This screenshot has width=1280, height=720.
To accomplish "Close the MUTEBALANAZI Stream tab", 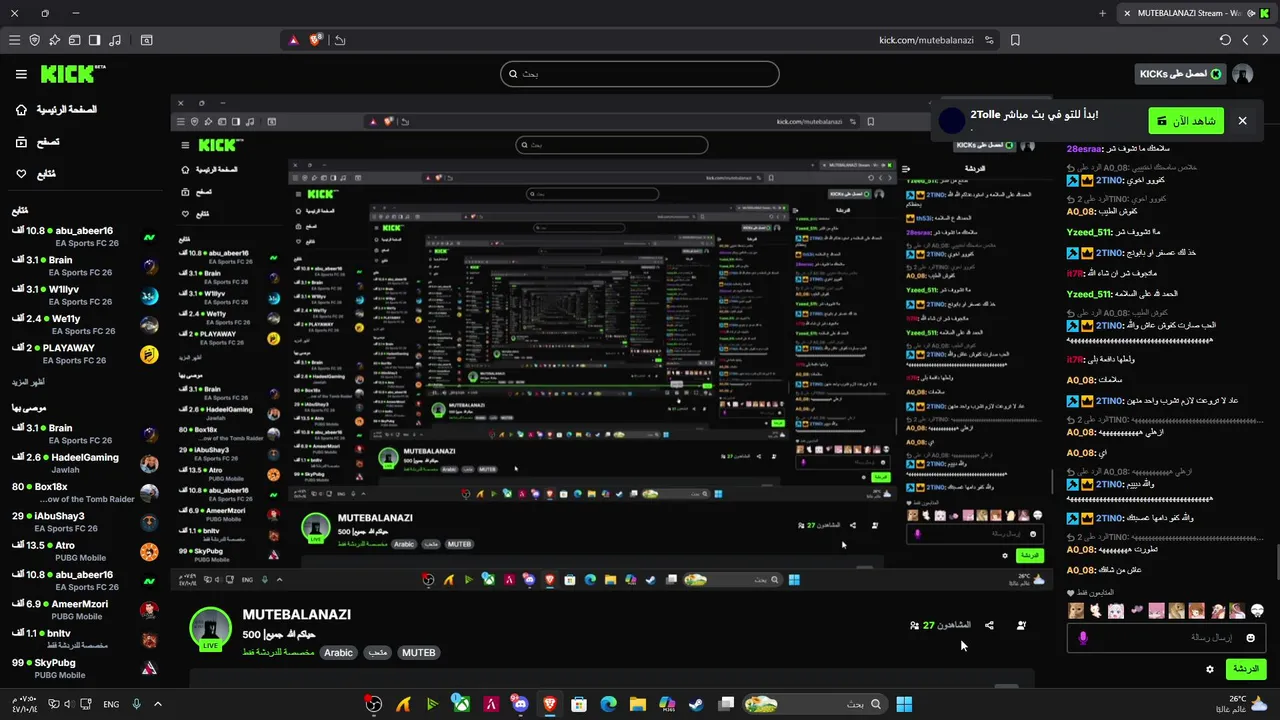I will [x=1127, y=13].
